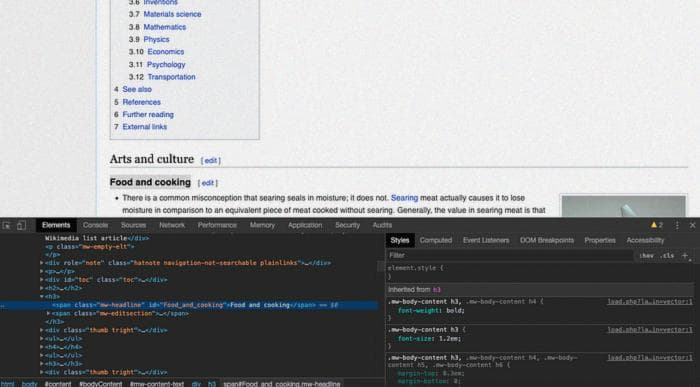Click #mw-content-text in the DOM breadcrumb

click(x=157, y=383)
